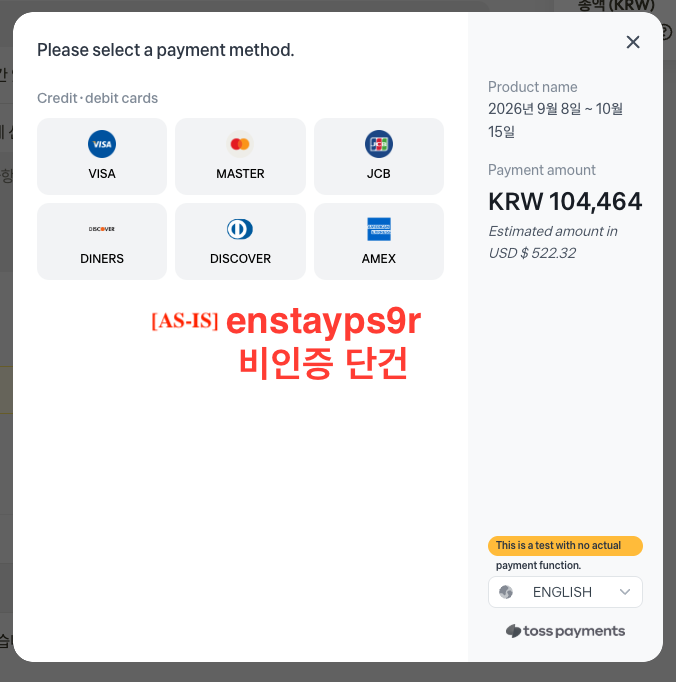Click the DINERS payment option label
This screenshot has width=676, height=682.
102,259
